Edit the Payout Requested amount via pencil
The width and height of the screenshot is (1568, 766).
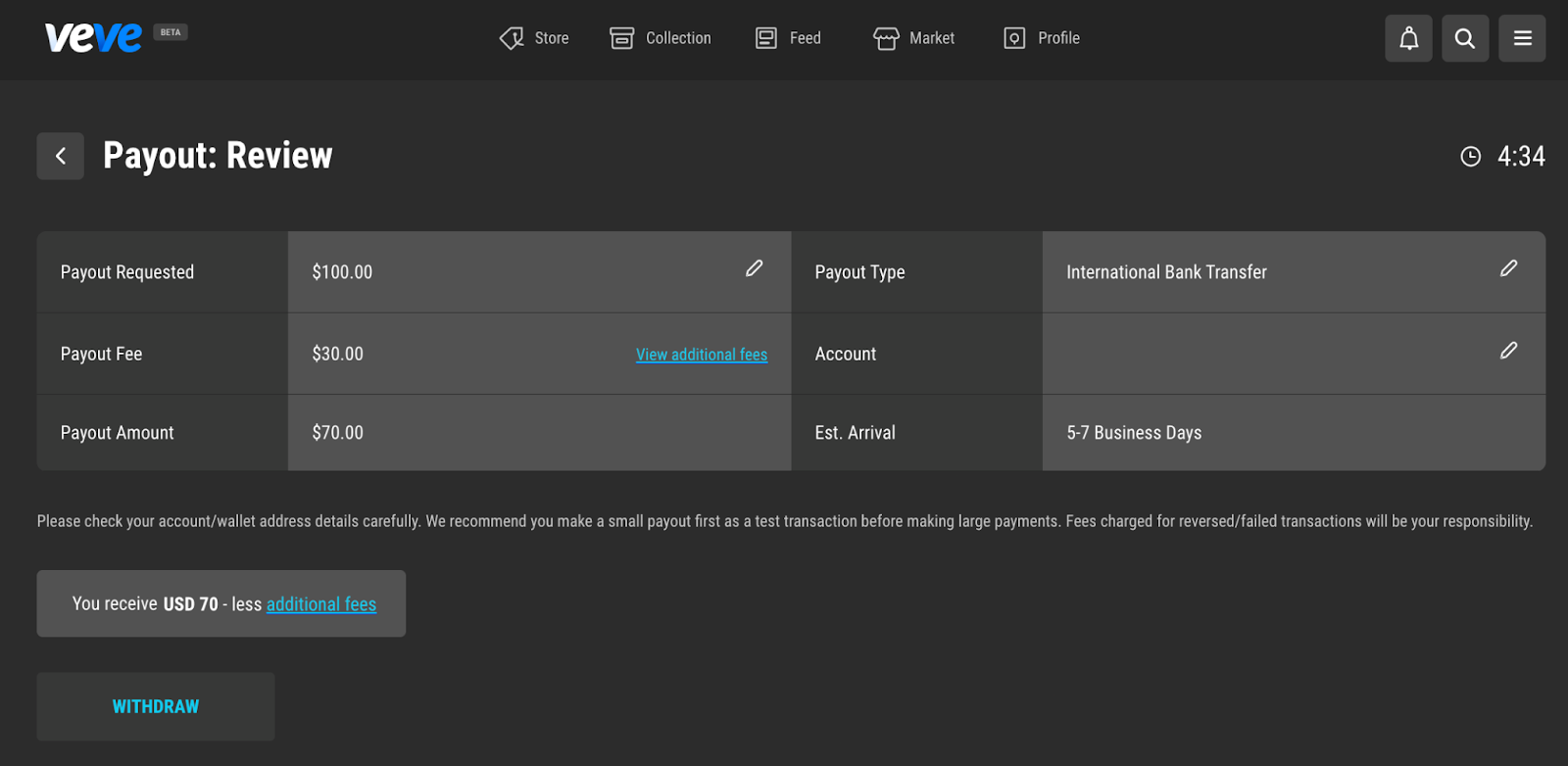coord(754,268)
